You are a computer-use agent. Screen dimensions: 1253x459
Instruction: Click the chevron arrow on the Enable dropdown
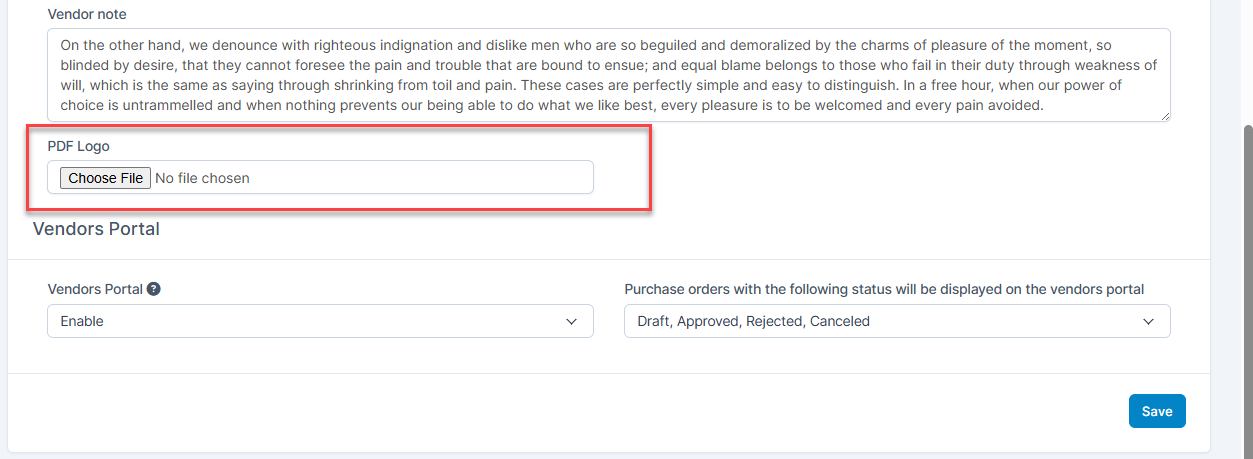click(571, 322)
